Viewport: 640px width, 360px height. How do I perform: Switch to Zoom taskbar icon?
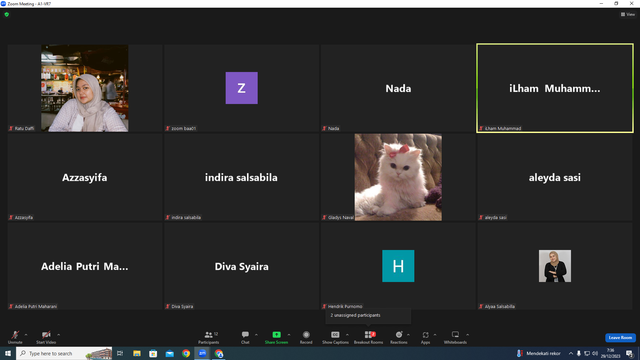202,353
